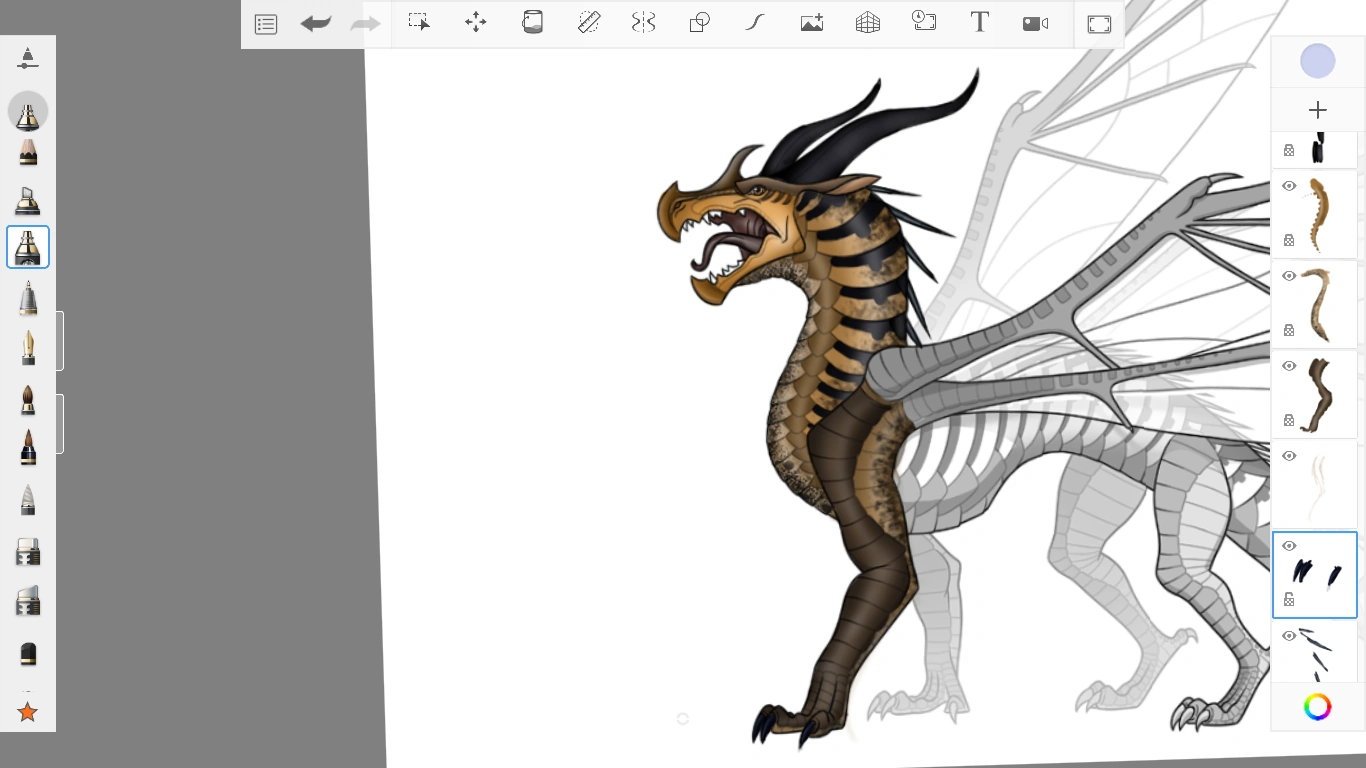
Task: Open the main menu list icon
Action: pos(266,24)
